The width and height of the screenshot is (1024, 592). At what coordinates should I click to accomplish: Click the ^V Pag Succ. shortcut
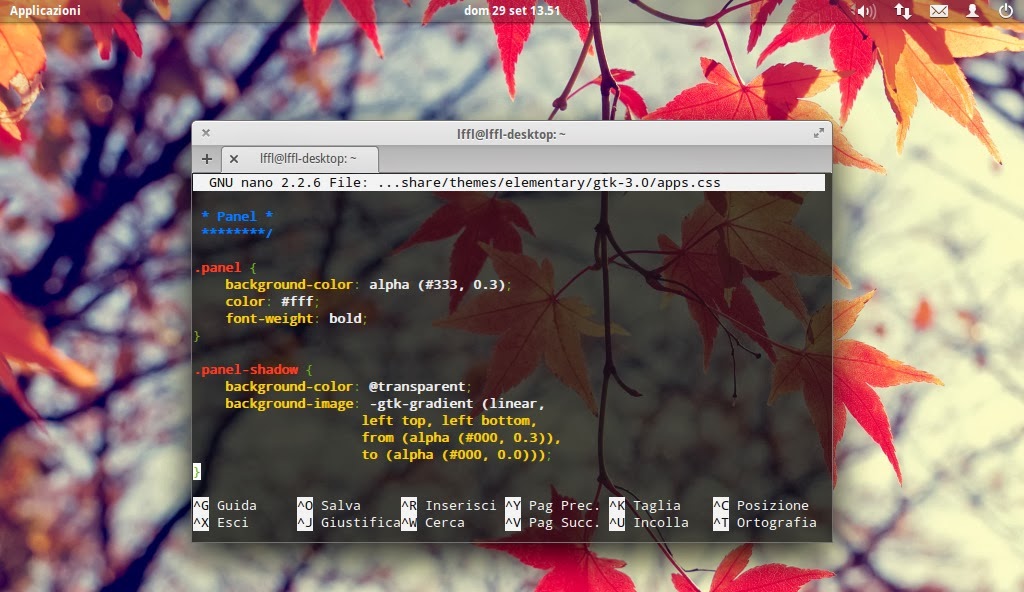[552, 522]
